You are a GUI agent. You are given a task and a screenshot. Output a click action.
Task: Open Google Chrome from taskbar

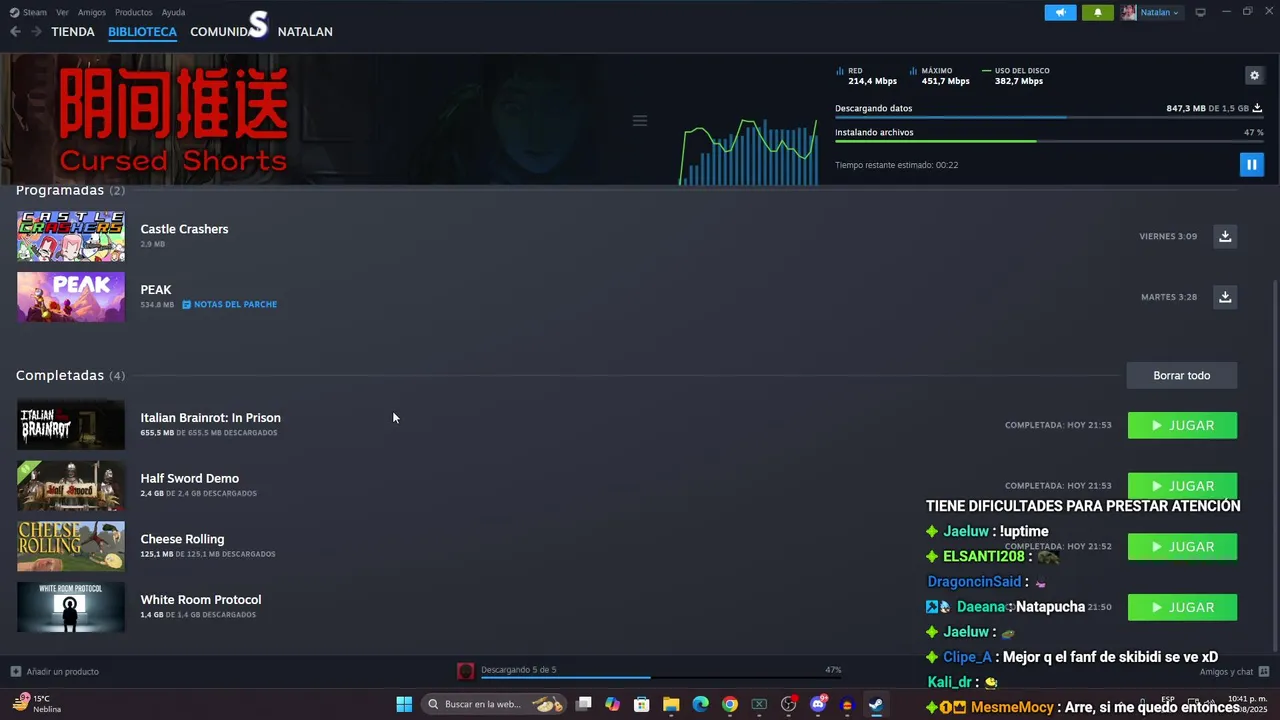pyautogui.click(x=730, y=704)
